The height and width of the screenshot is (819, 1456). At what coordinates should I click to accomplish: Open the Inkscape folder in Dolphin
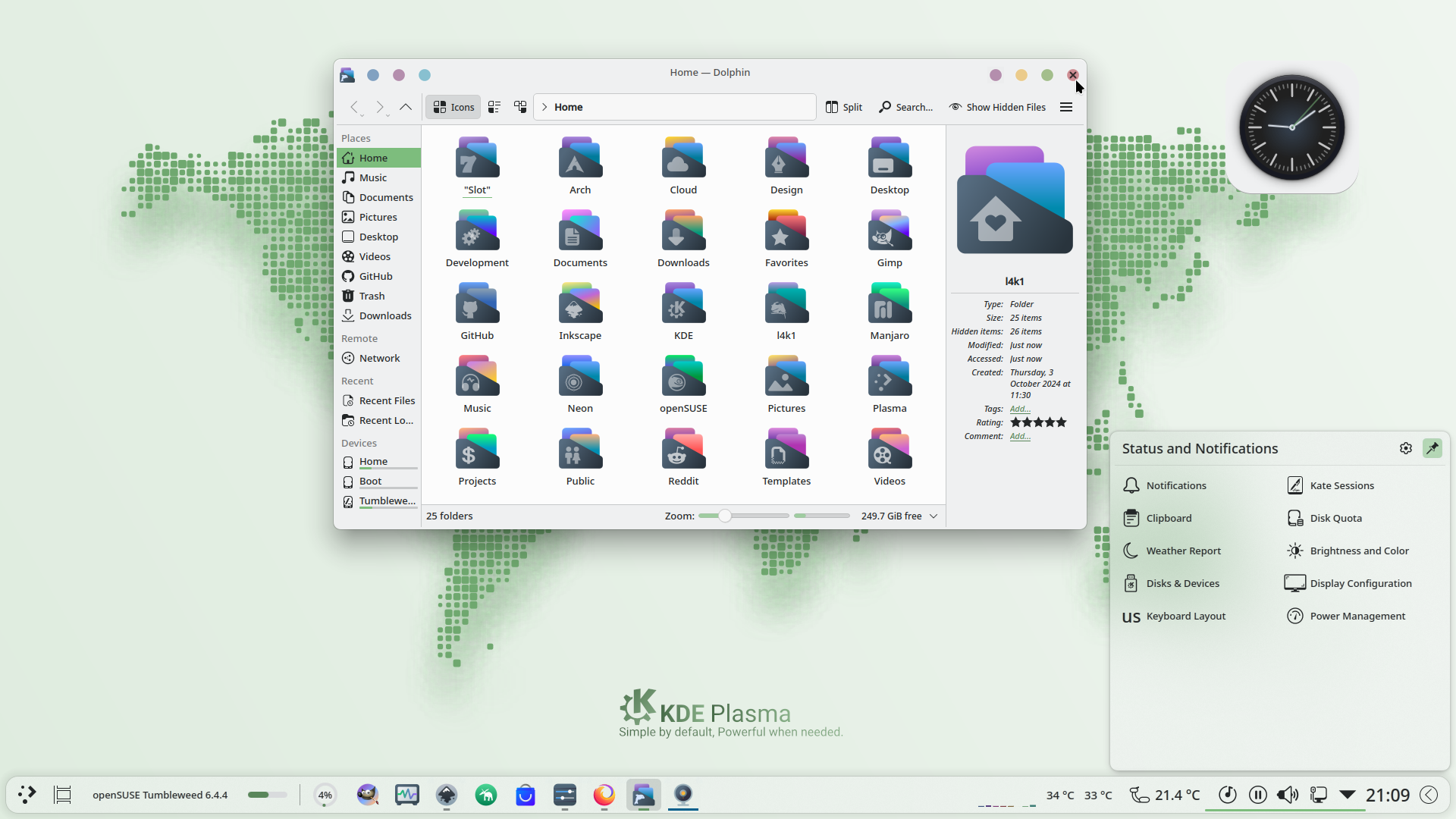click(x=580, y=312)
